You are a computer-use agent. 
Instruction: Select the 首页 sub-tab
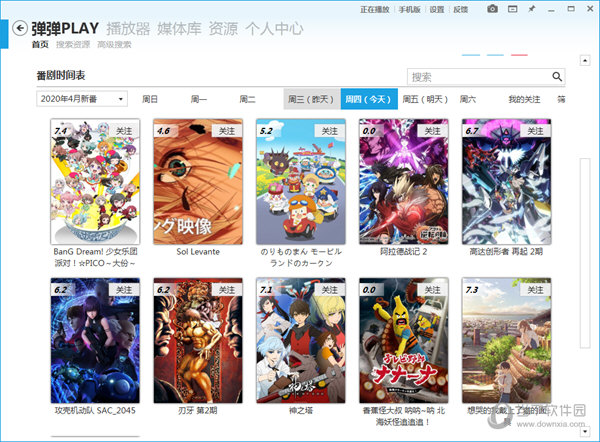(x=40, y=45)
